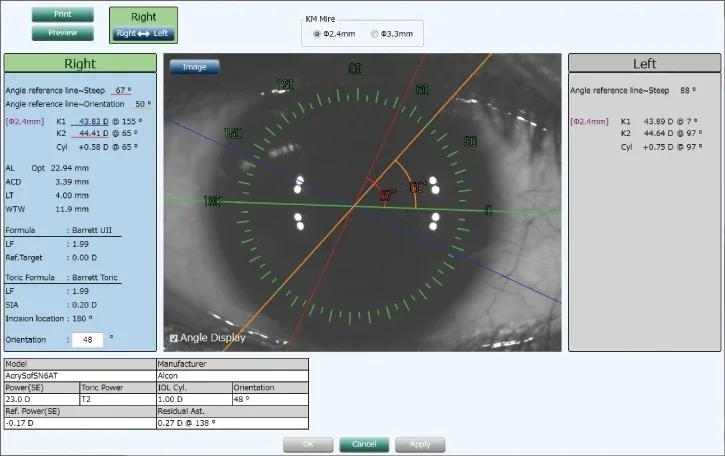Image resolution: width=725 pixels, height=456 pixels.
Task: Click the Angle reference line~Steep value 67°
Action: click(123, 90)
